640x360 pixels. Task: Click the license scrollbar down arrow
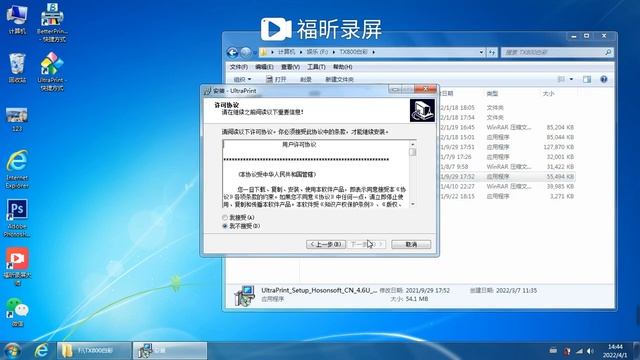(413, 204)
